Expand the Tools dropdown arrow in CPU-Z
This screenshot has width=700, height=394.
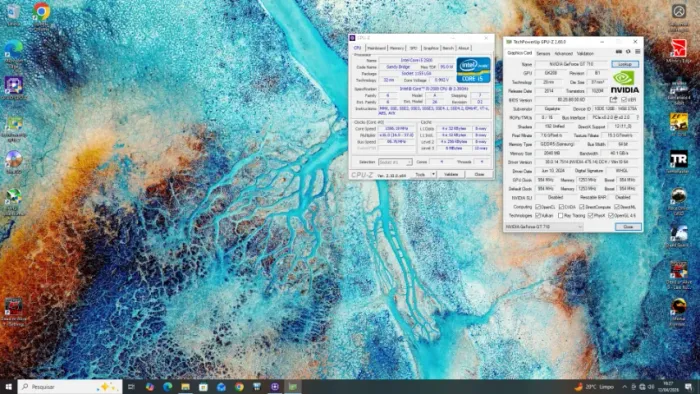[x=433, y=174]
